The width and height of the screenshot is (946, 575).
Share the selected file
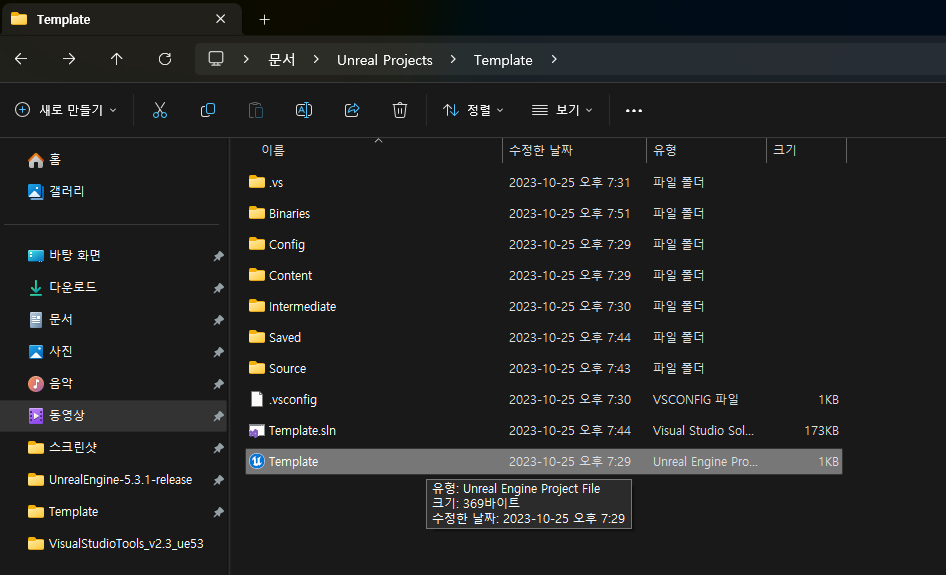[x=352, y=110]
